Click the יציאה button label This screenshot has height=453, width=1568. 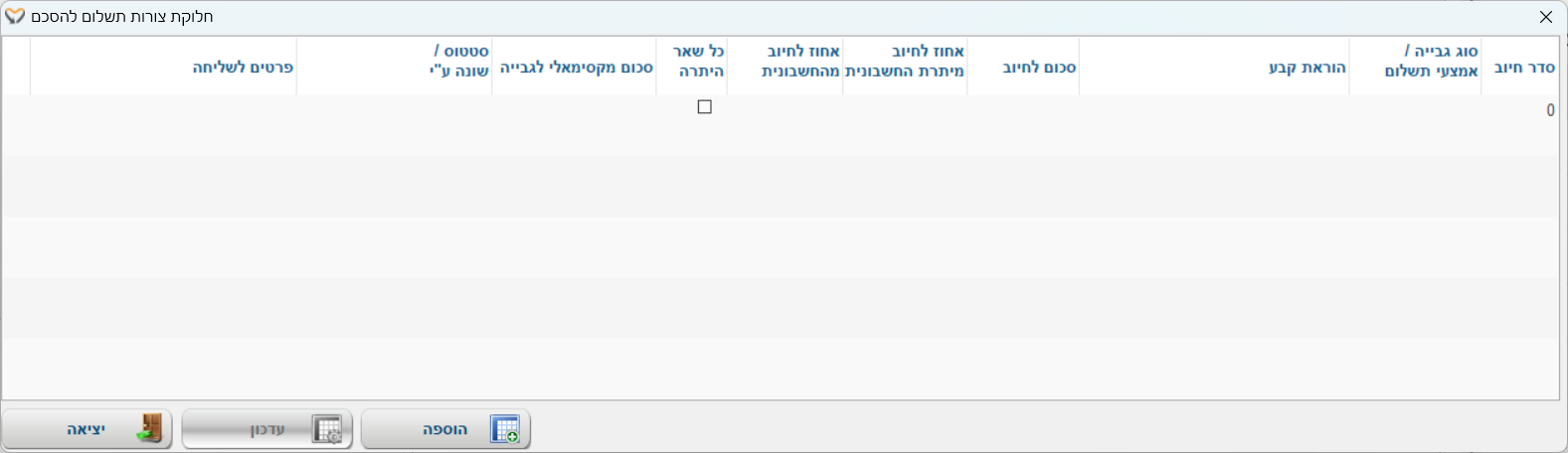coord(86,429)
